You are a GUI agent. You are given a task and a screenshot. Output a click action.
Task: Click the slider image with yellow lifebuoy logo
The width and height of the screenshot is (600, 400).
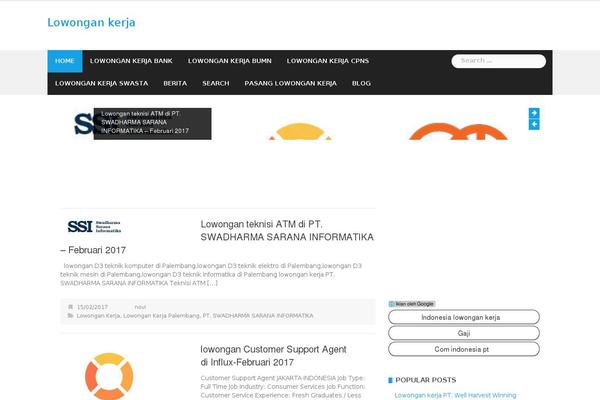pyautogui.click(x=300, y=131)
